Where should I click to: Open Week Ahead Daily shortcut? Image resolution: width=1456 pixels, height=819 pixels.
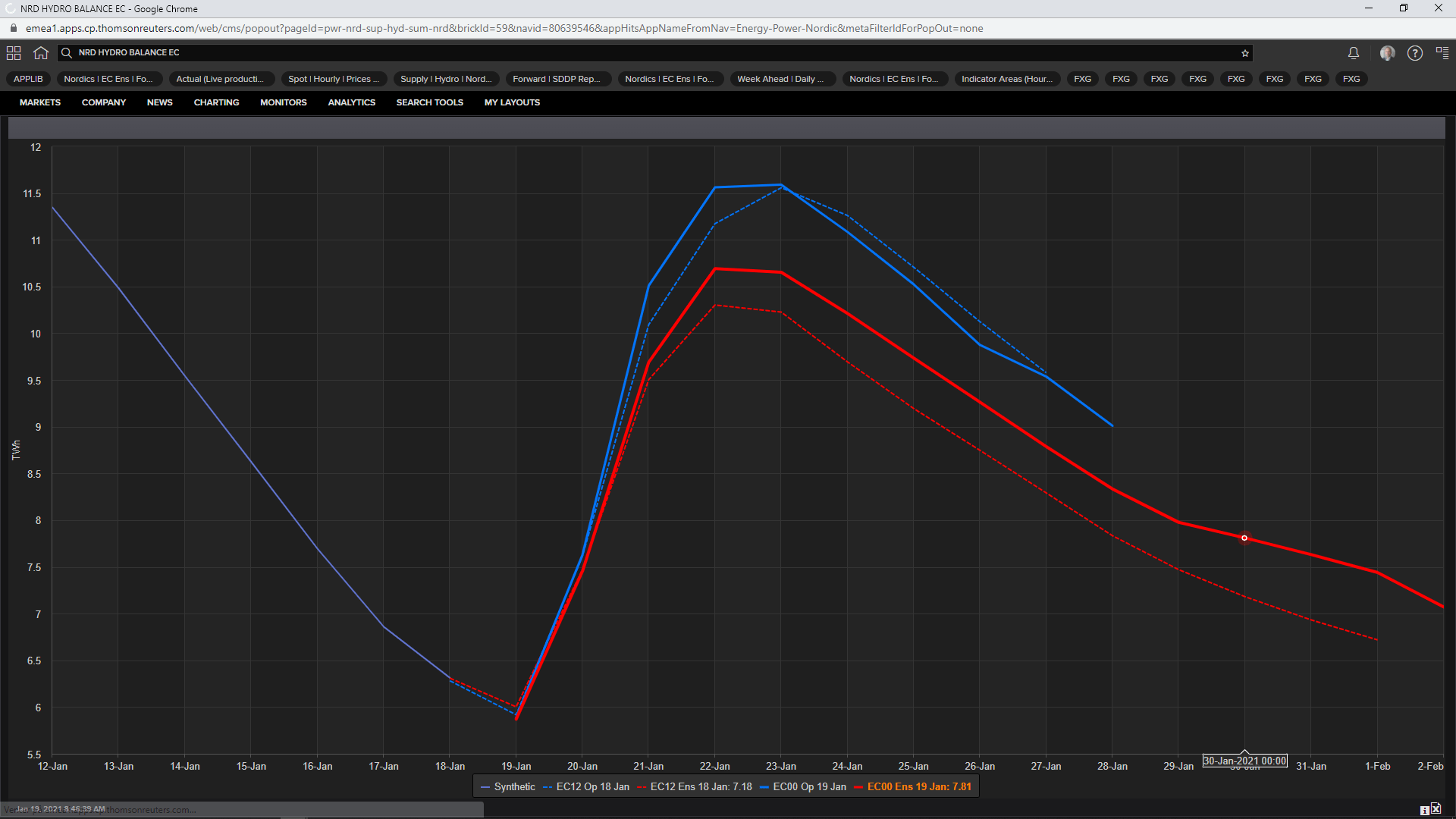[780, 79]
